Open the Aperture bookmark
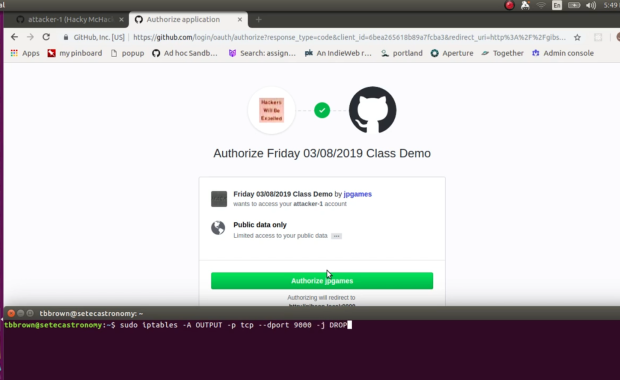This screenshot has width=620, height=380. tap(452, 53)
